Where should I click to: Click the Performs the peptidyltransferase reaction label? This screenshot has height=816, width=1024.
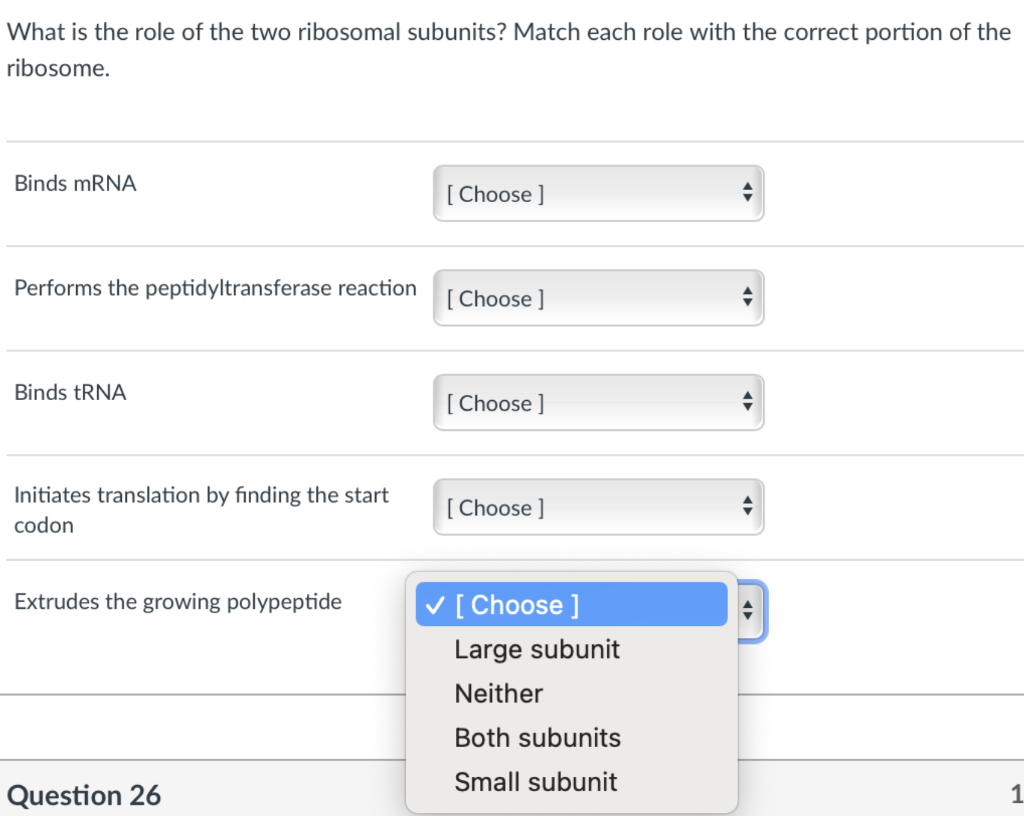215,289
